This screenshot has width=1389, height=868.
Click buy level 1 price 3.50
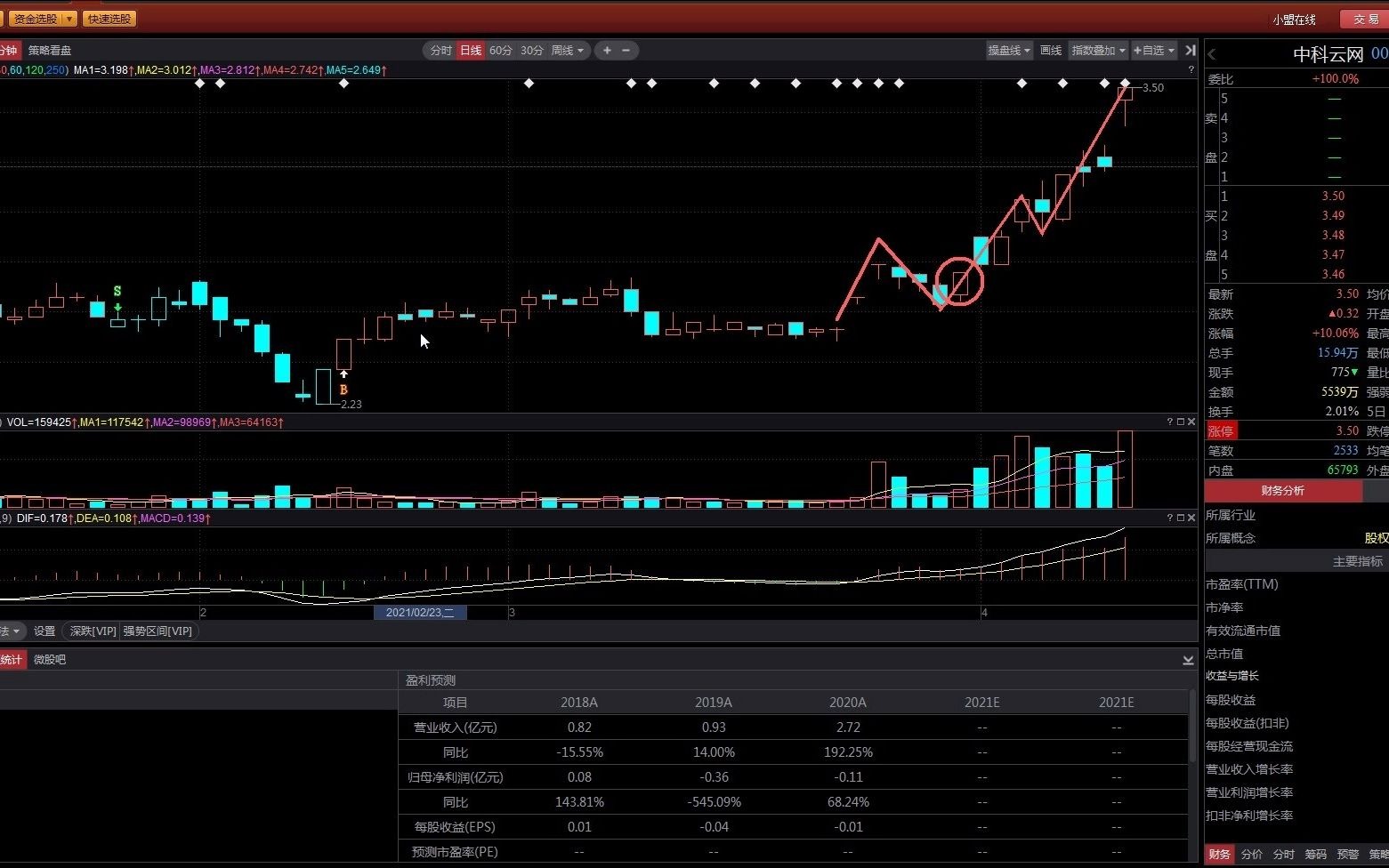click(x=1333, y=197)
